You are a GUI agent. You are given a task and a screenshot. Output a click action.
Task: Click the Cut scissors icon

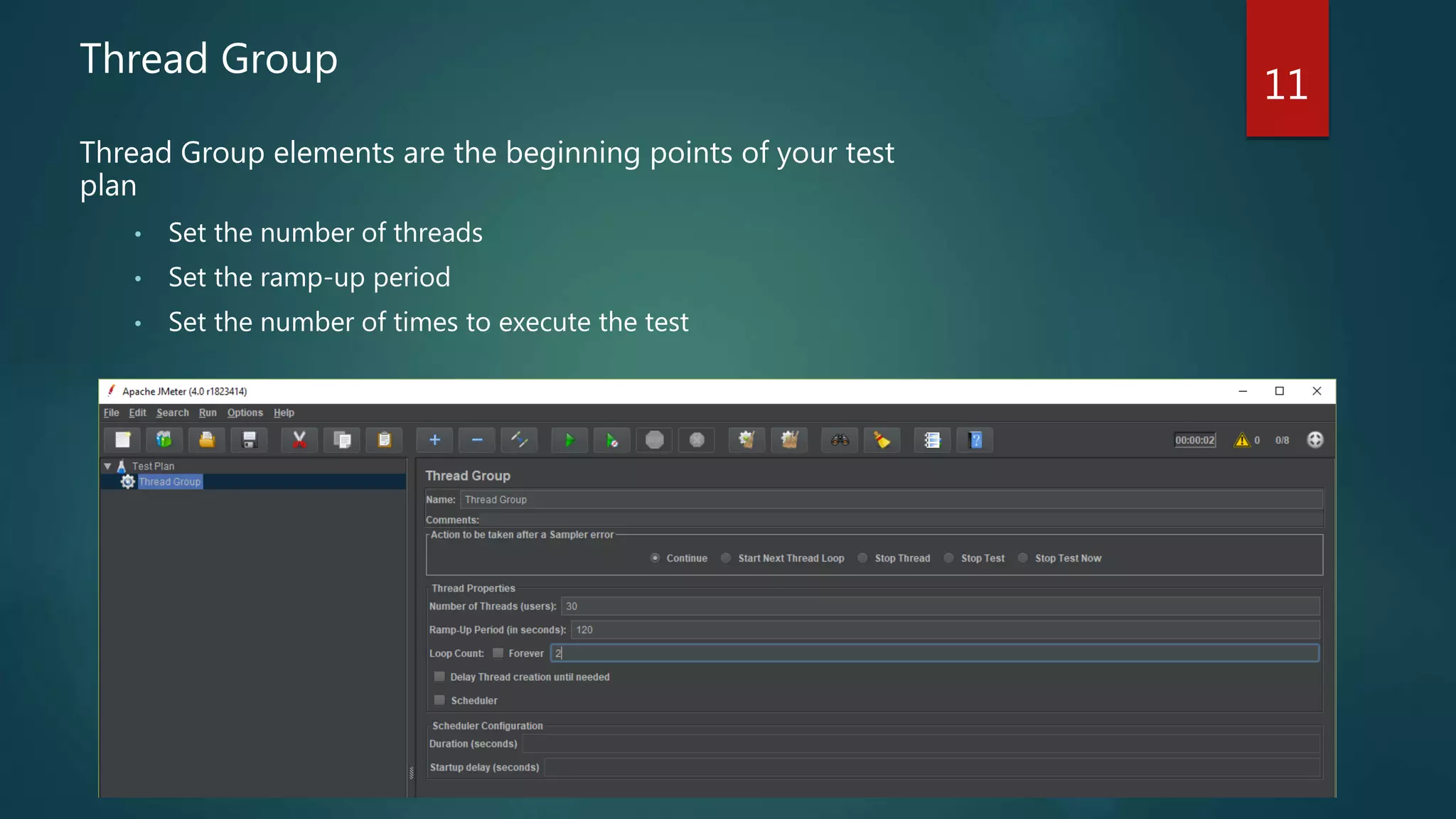coord(299,440)
